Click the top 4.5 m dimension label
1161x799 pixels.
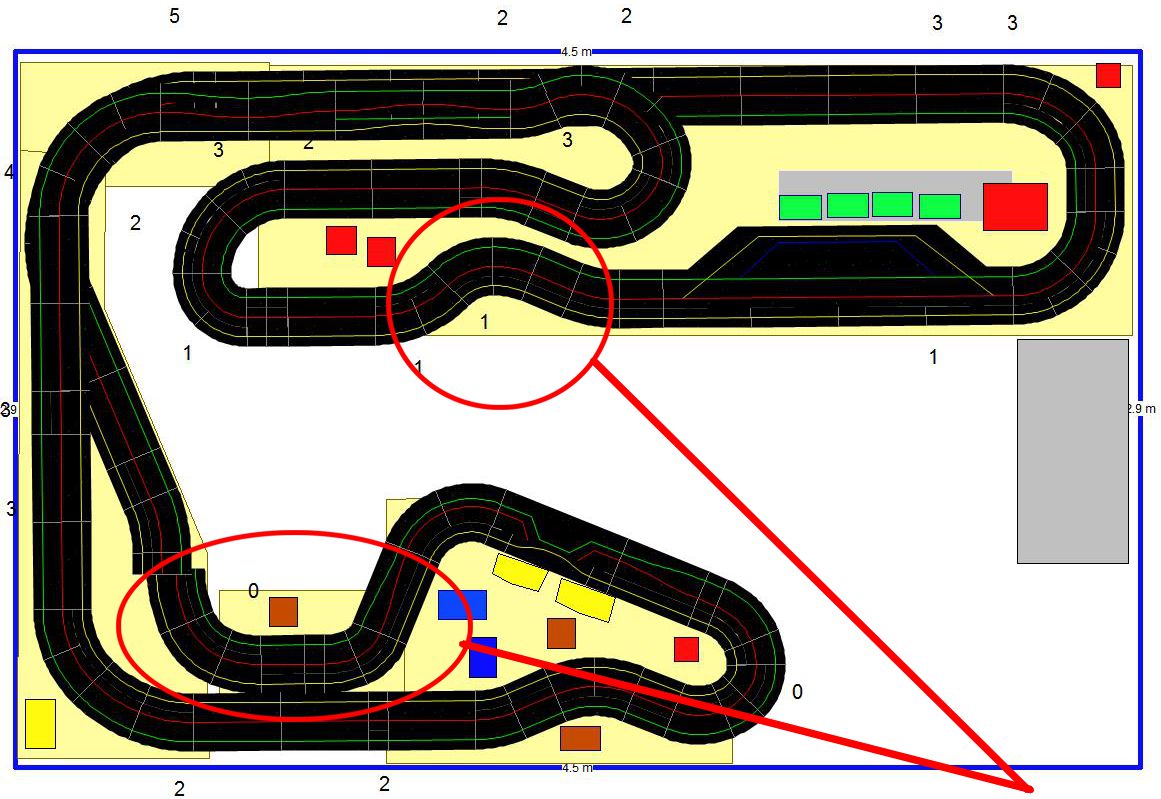click(577, 51)
